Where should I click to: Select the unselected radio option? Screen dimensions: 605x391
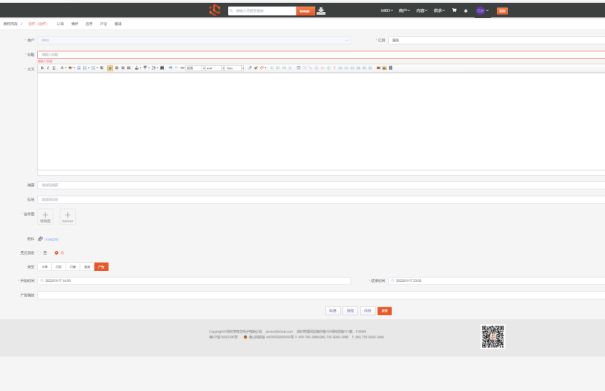tap(39, 253)
